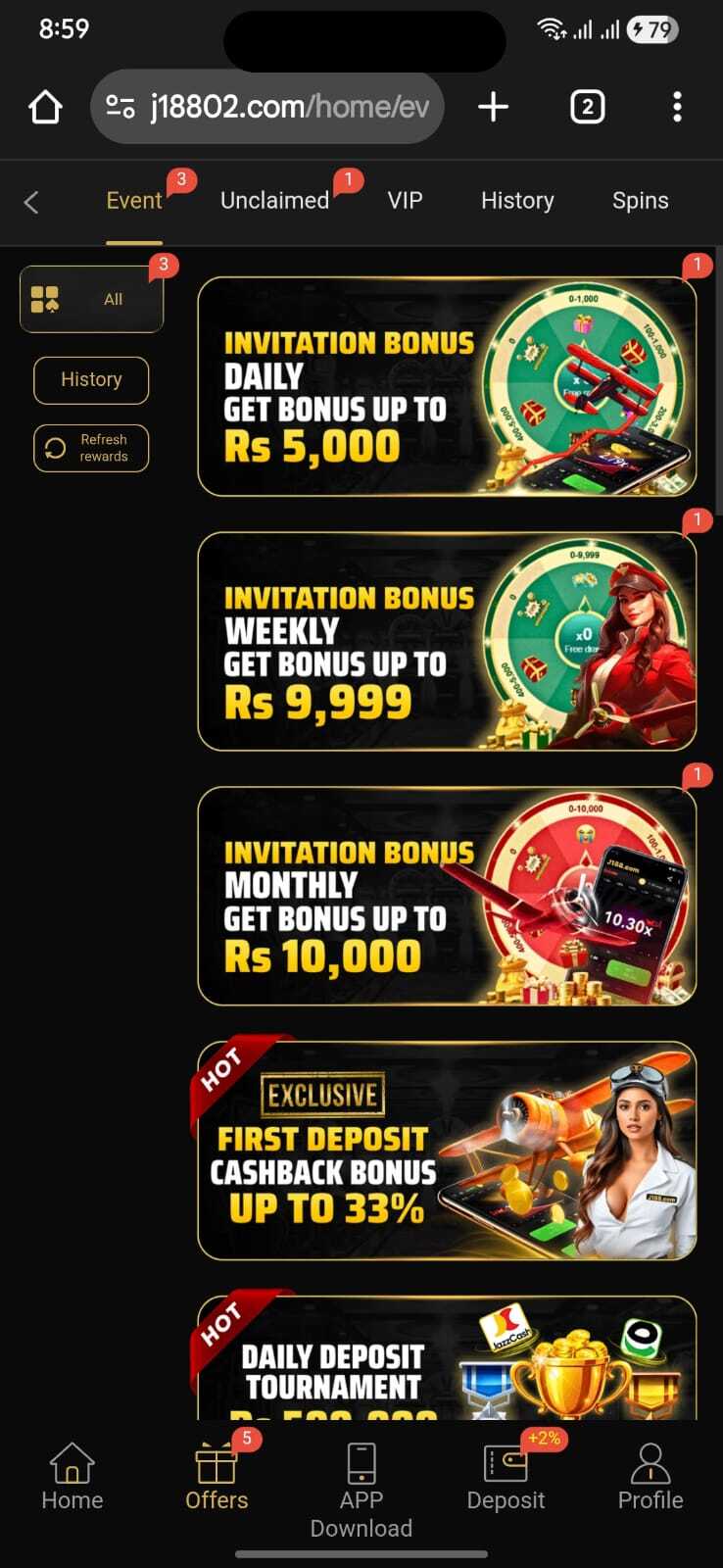This screenshot has width=723, height=1568.
Task: Tap the site settings icon in address bar
Action: [x=120, y=107]
